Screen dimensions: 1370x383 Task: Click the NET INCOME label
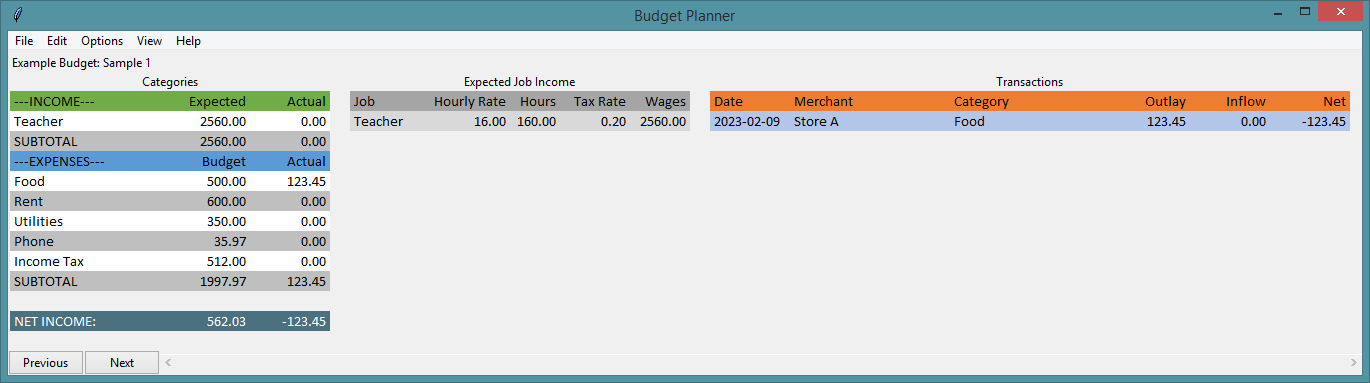[55, 321]
